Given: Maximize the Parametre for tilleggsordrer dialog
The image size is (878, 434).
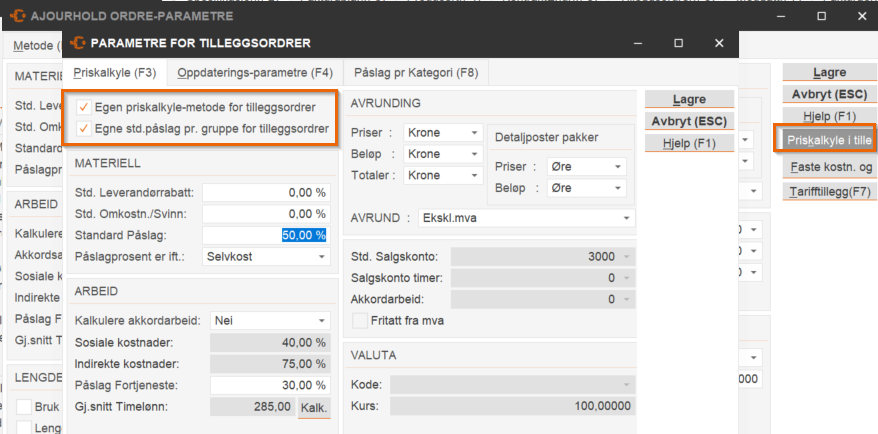Looking at the screenshot, I should pos(678,43).
